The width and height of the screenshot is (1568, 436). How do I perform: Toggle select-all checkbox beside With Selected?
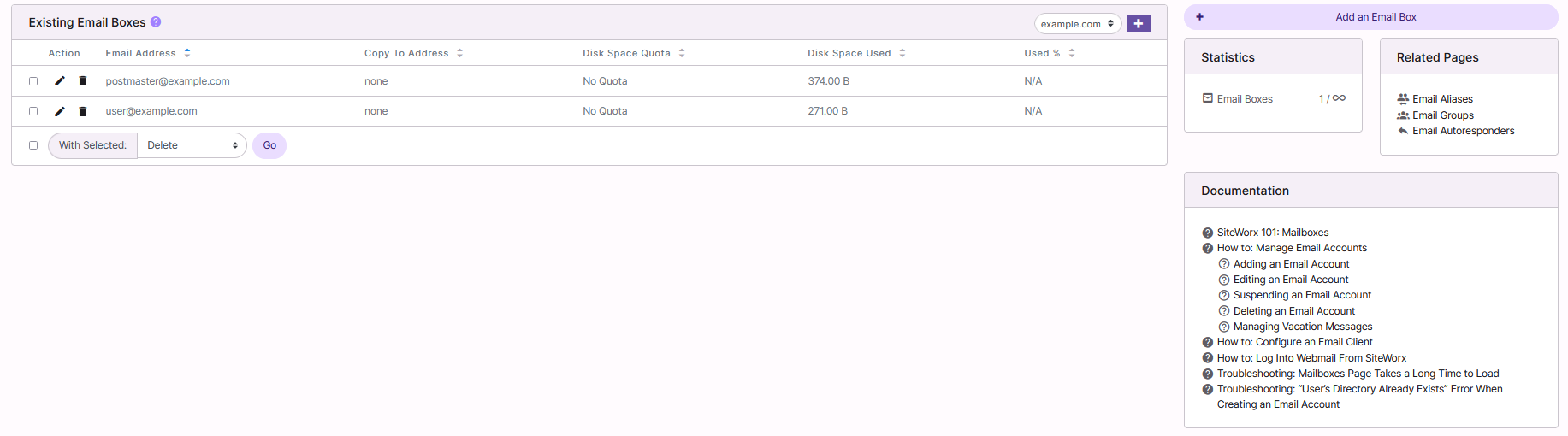tap(33, 145)
